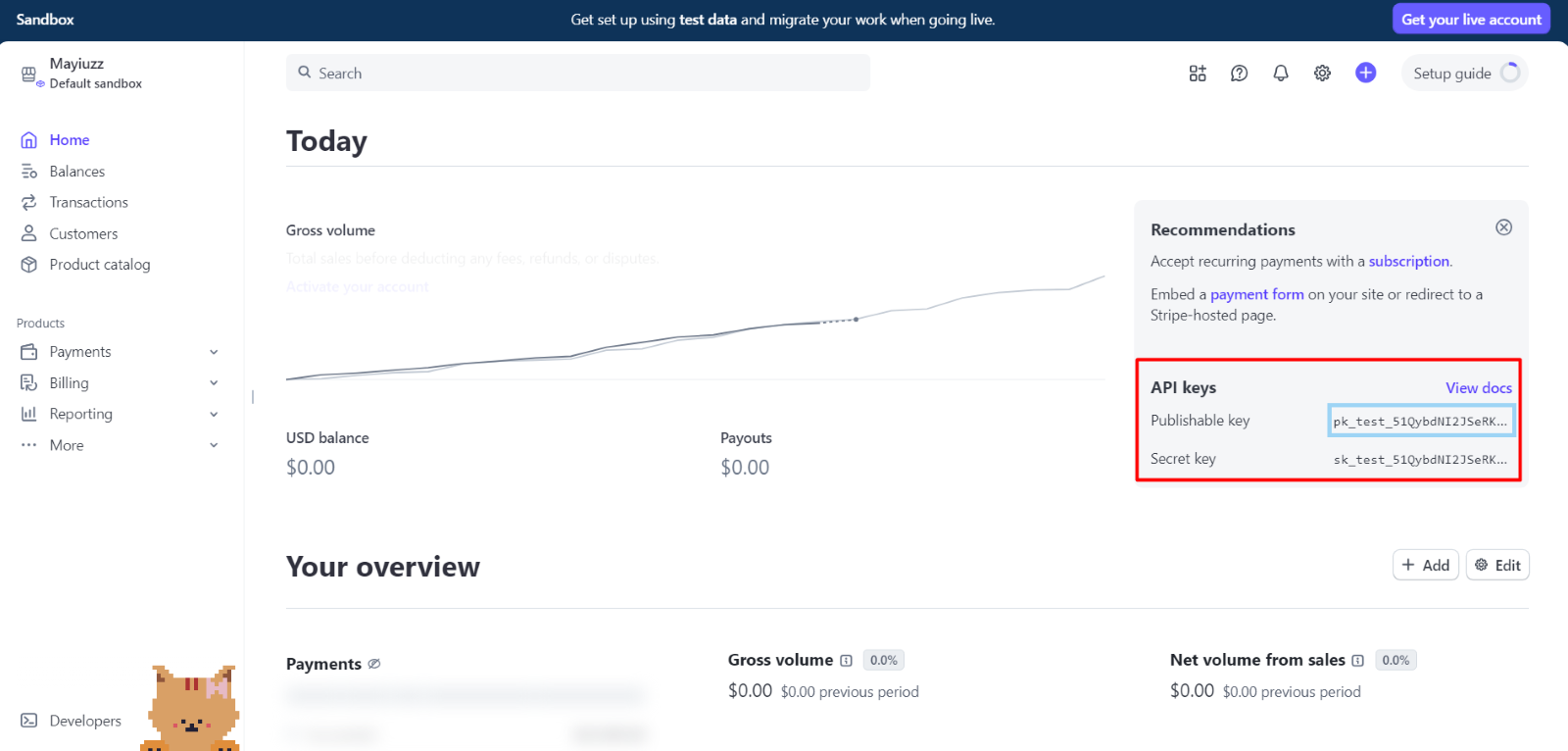Image resolution: width=1568 pixels, height=751 pixels.
Task: Open Developers at the sidebar bottom
Action: pos(85,721)
